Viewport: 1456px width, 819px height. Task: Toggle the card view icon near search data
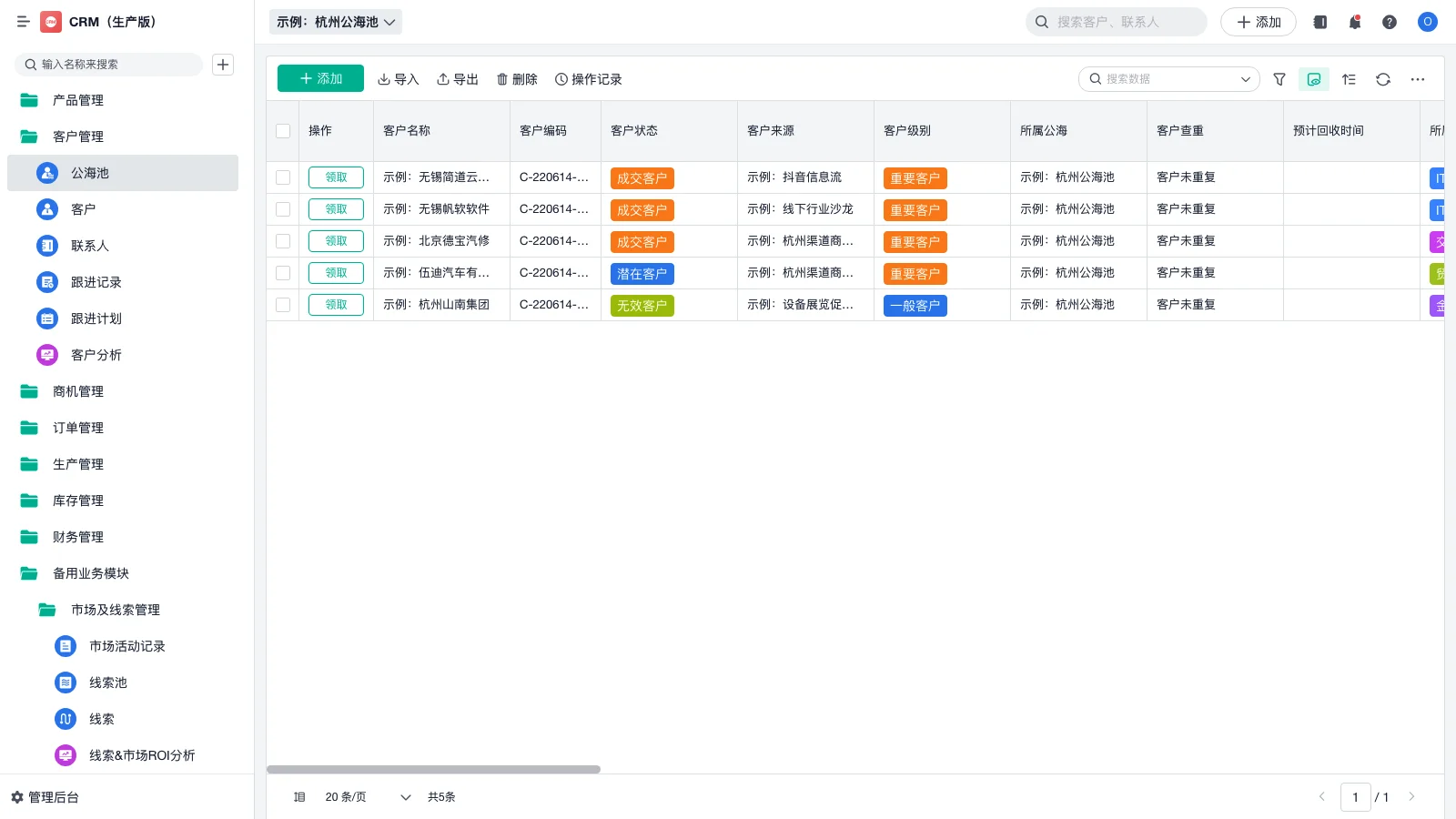click(x=1313, y=79)
